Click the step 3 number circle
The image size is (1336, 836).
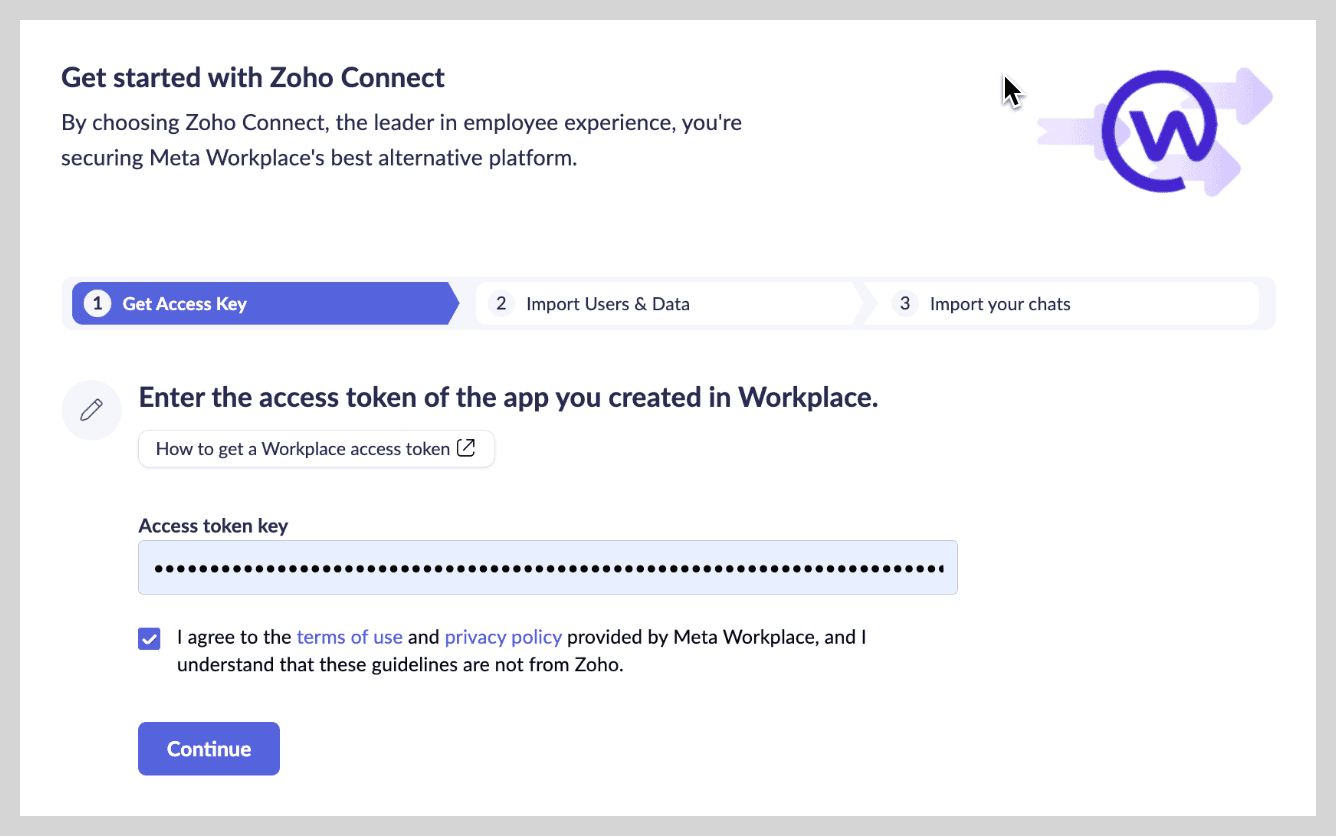point(904,304)
